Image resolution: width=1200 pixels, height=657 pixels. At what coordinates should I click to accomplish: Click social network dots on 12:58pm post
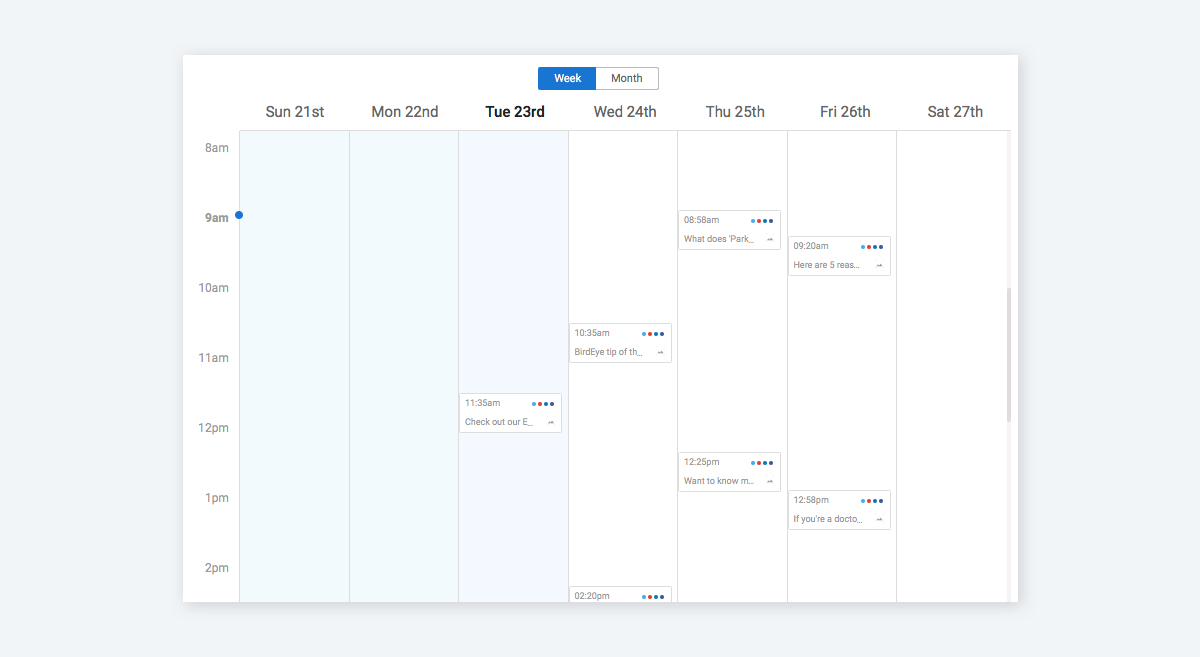click(x=872, y=500)
